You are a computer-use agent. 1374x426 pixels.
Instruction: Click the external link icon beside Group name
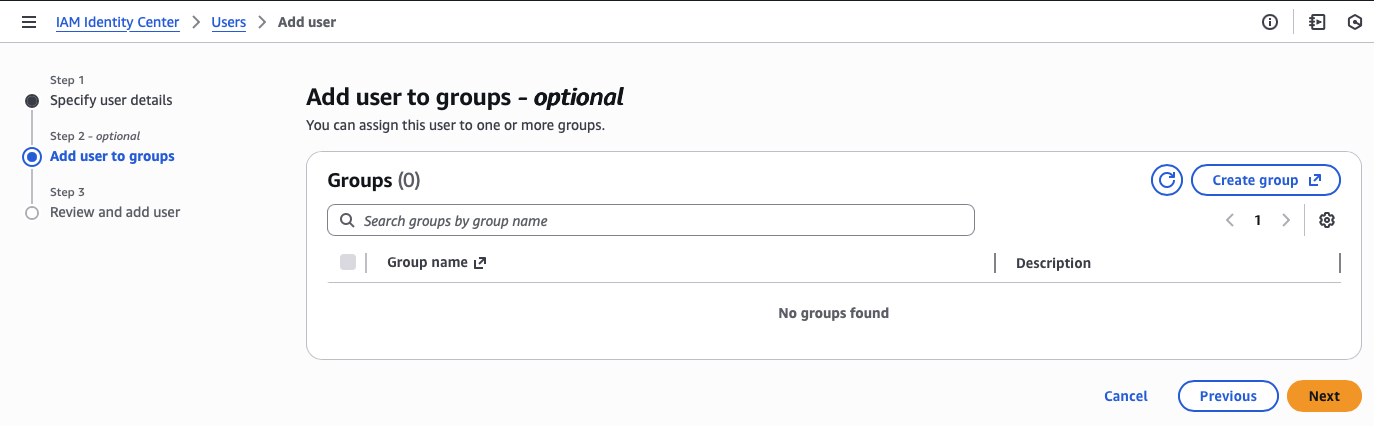point(480,263)
